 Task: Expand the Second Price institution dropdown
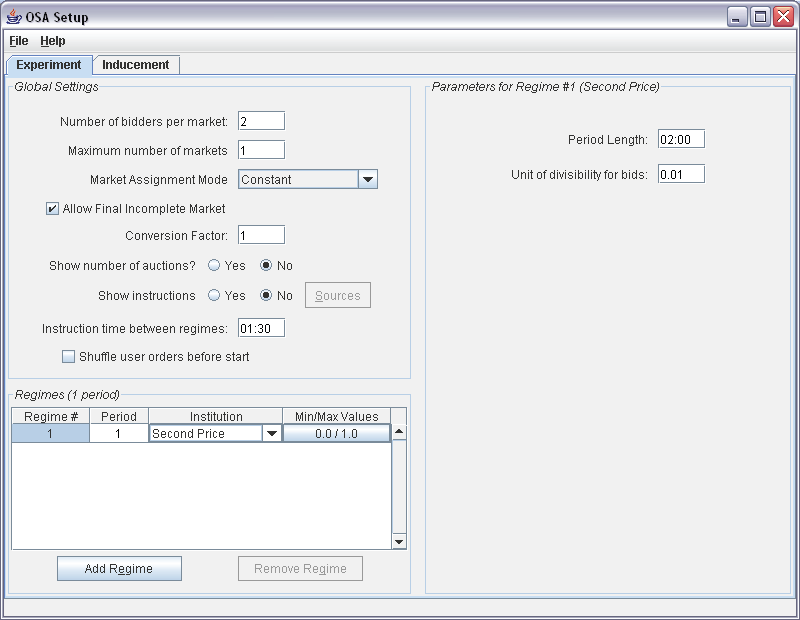tap(270, 434)
